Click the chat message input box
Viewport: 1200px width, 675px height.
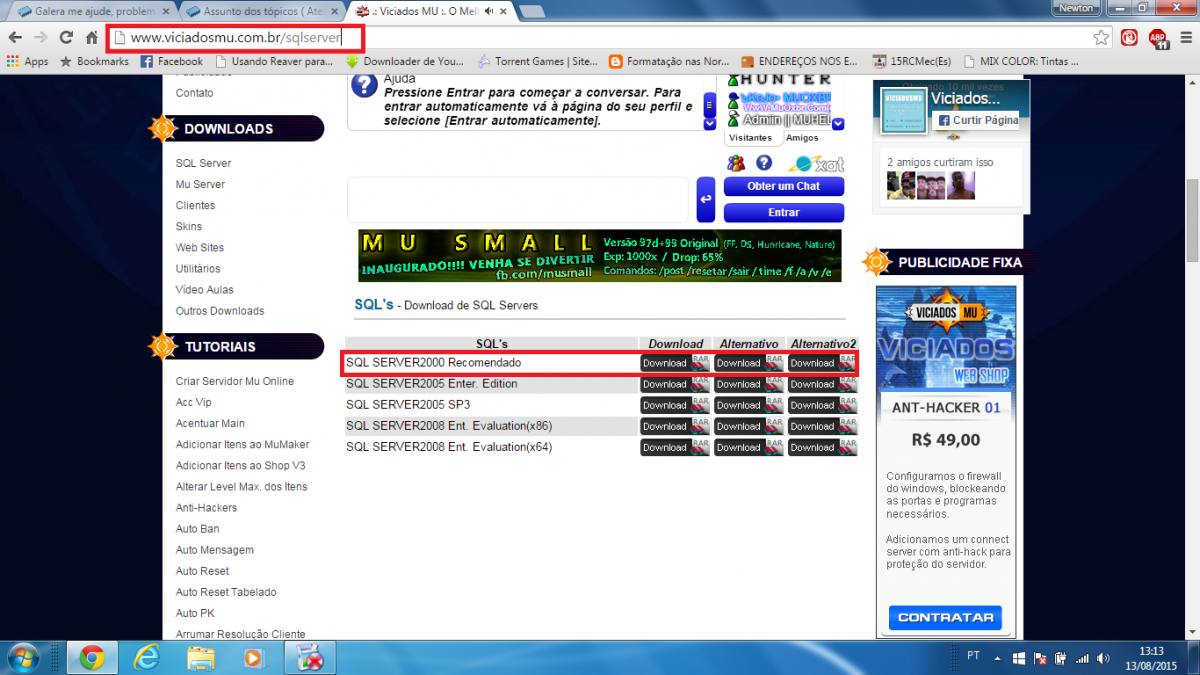(518, 199)
